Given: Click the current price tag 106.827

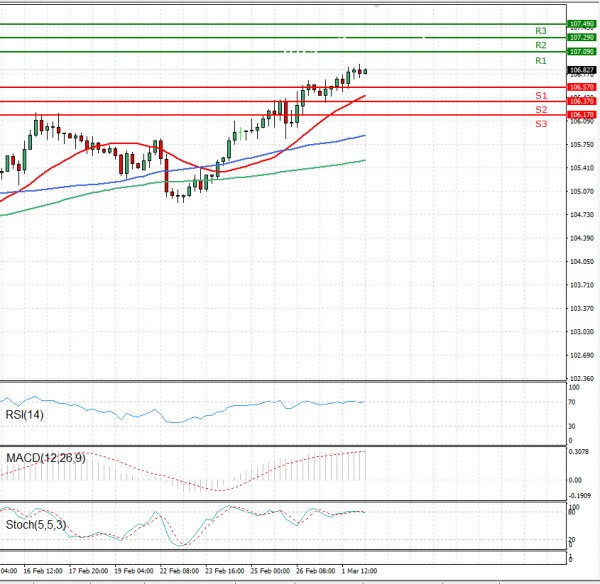Looking at the screenshot, I should (582, 70).
